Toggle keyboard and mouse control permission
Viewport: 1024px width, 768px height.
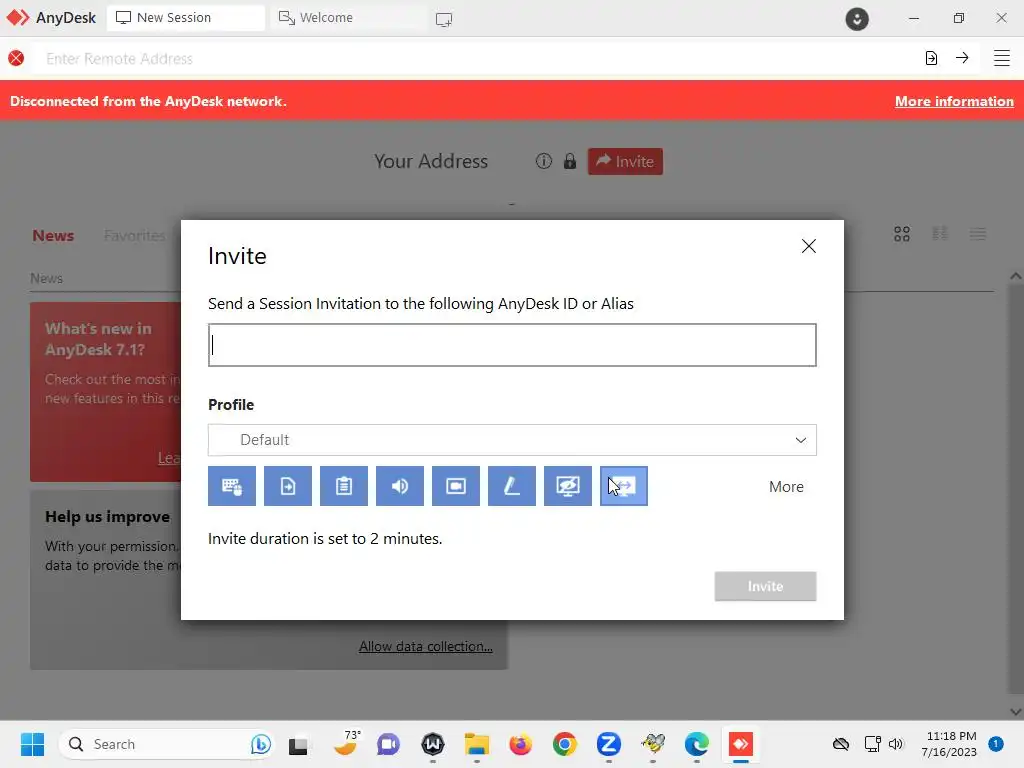pos(232,486)
